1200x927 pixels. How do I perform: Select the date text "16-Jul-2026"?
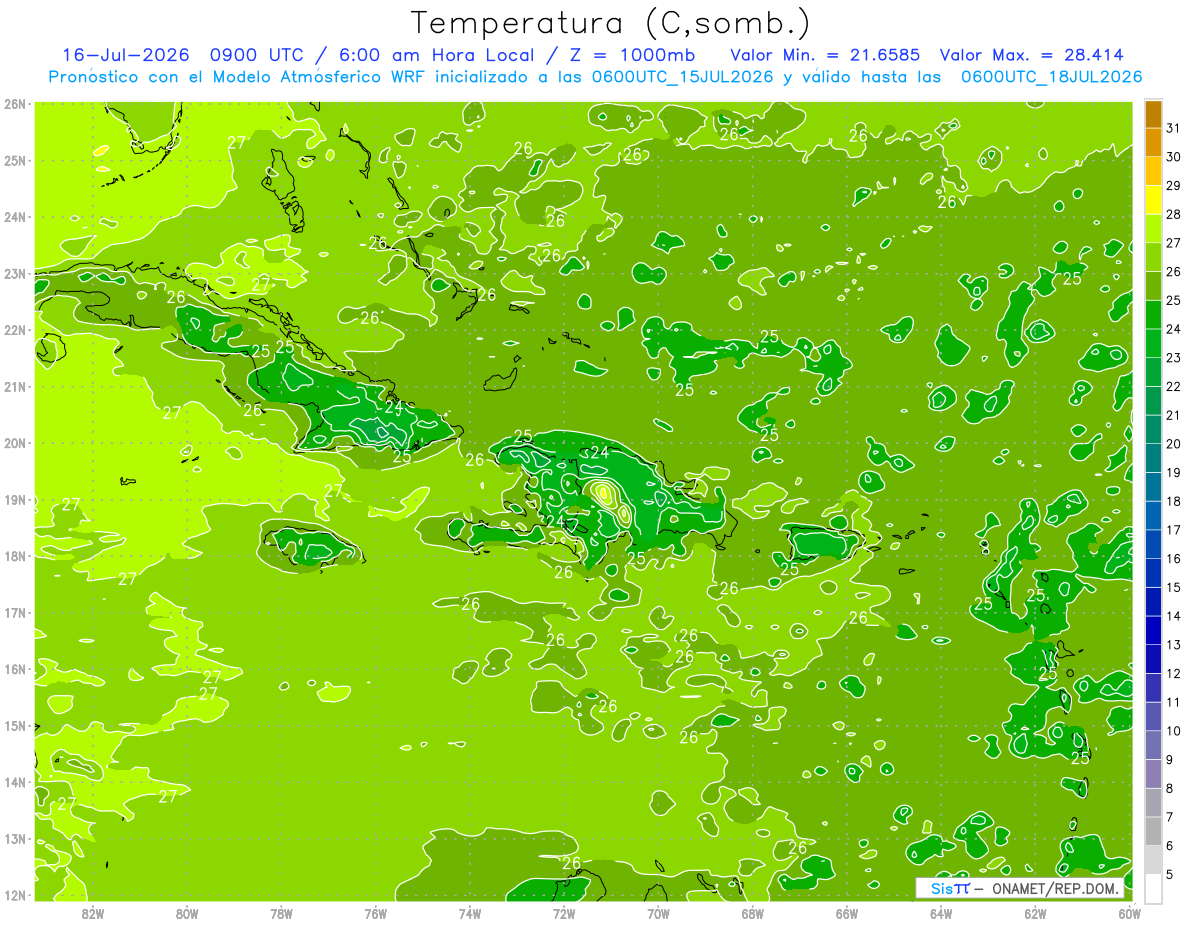[127, 55]
